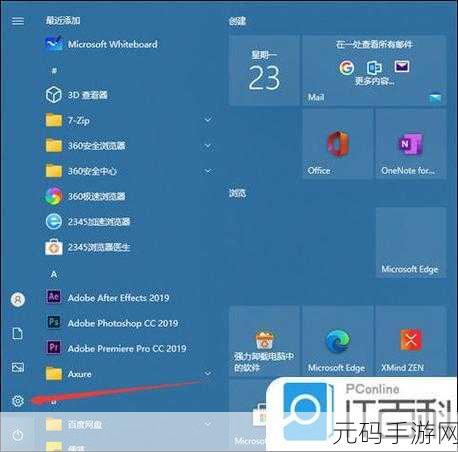This screenshot has width=458, height=452.
Task: Open the XMind ZEN tile
Action: [x=411, y=341]
